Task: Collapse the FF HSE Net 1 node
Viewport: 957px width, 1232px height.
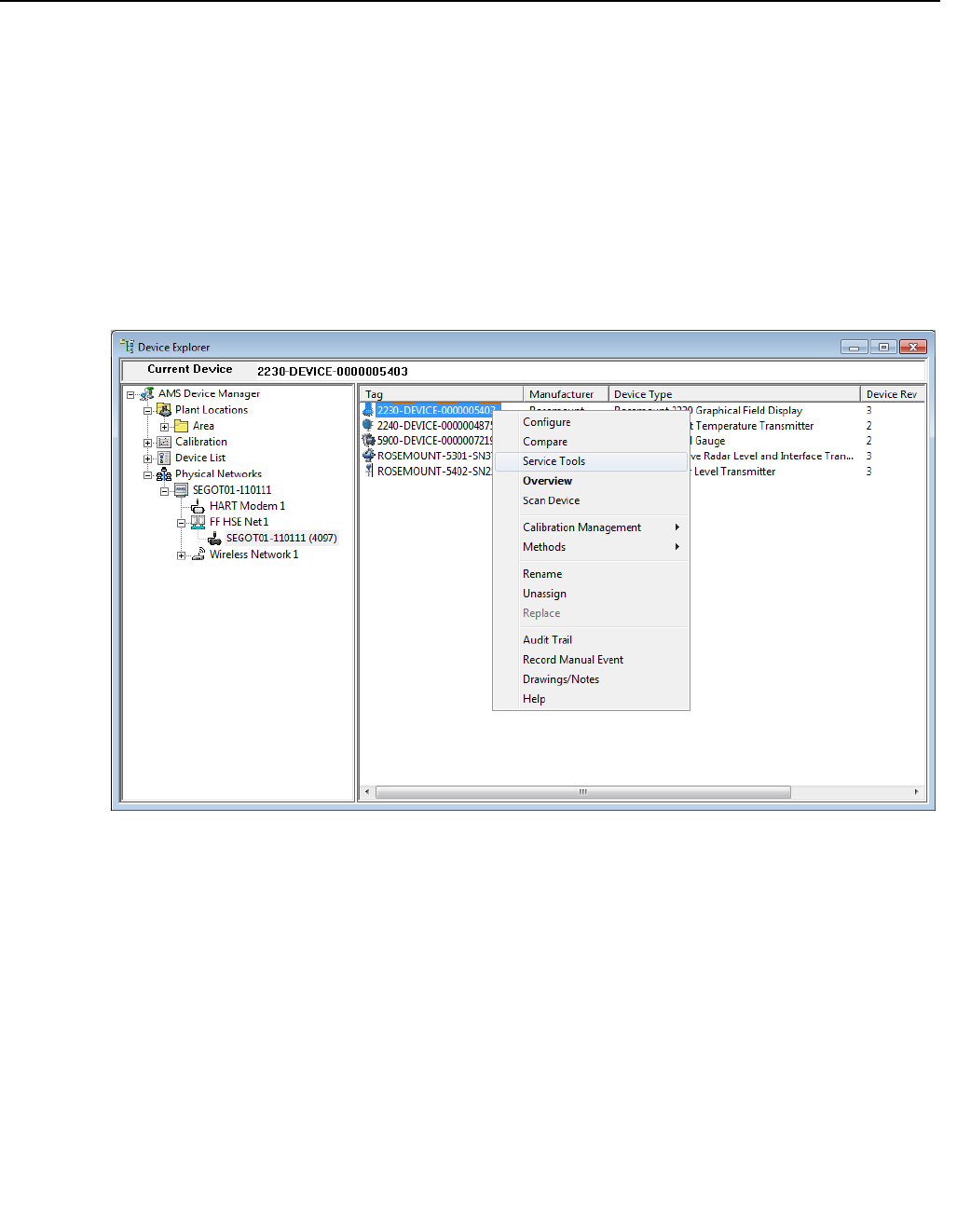Action: tap(182, 523)
